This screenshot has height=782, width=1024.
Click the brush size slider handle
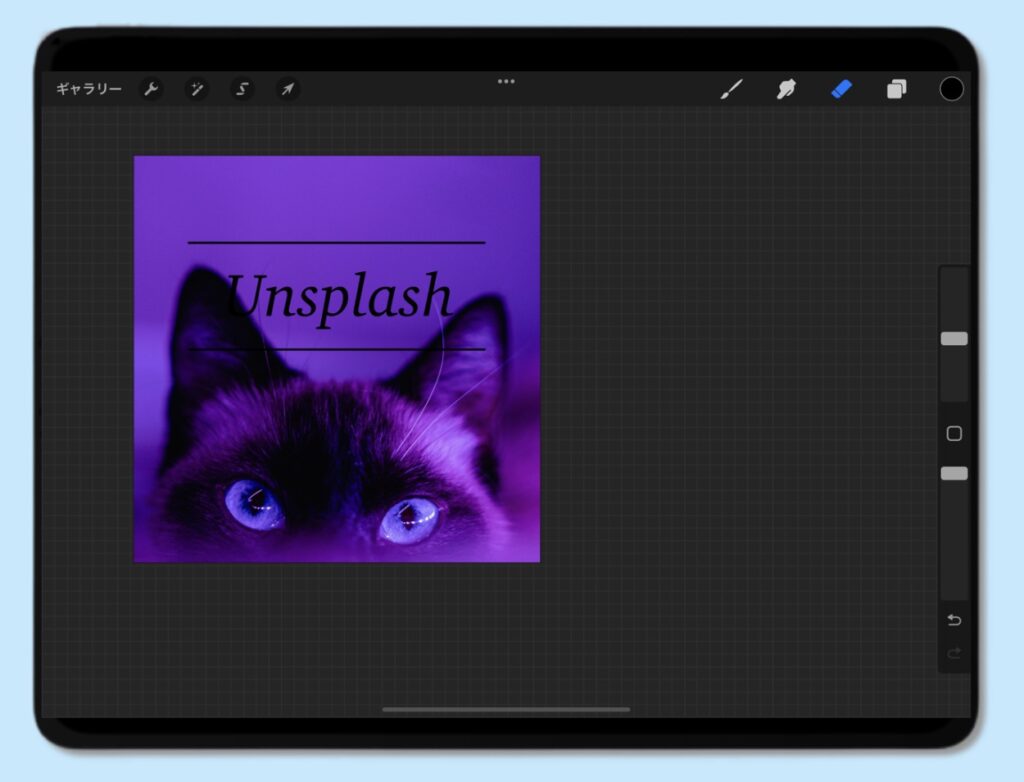pyautogui.click(x=954, y=338)
